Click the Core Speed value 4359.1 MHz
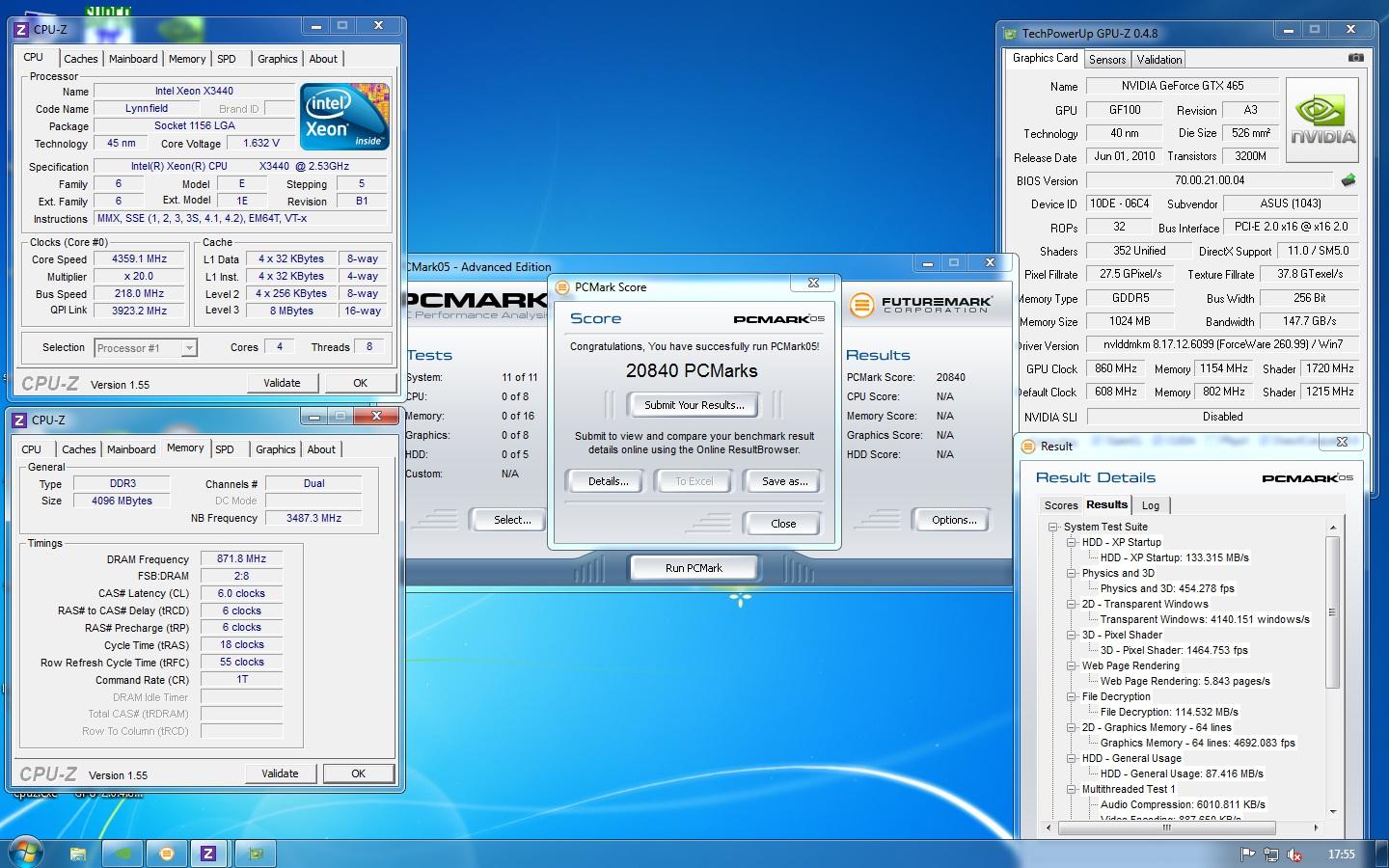Screen dimensions: 1389x868 (139, 258)
